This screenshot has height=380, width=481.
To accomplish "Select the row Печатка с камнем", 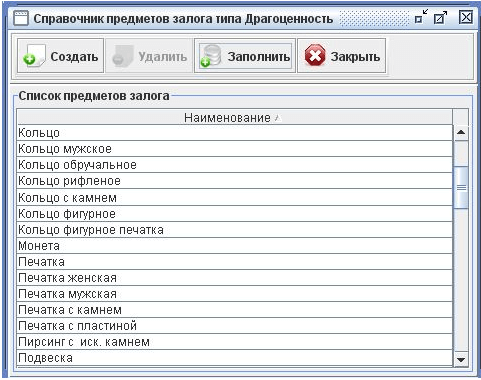I will tap(235, 310).
